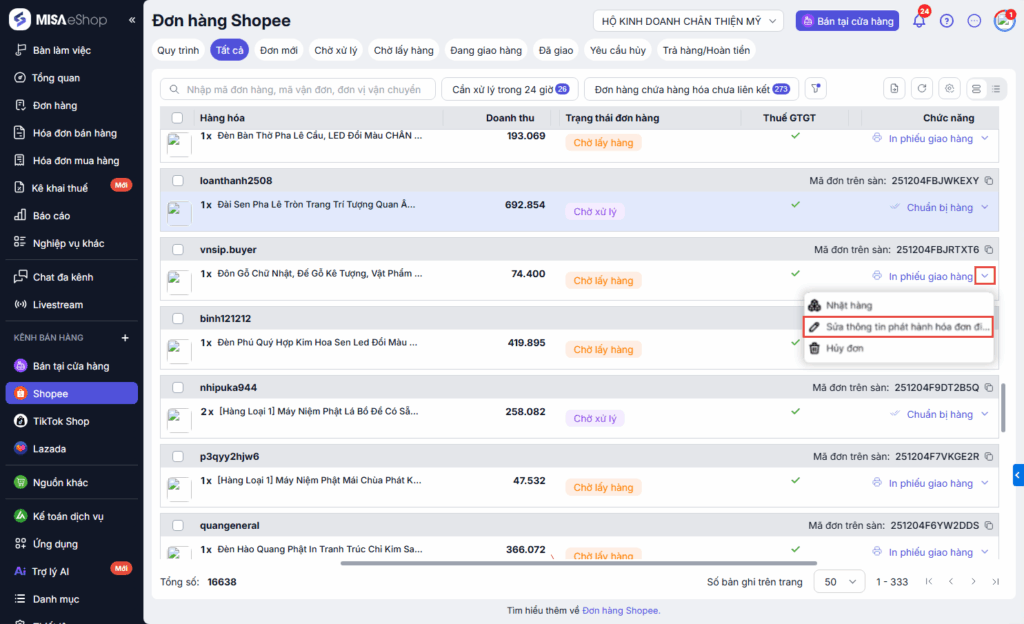Expand actions arrow for nhipuka944 order
1024x624 pixels.
coord(985,415)
